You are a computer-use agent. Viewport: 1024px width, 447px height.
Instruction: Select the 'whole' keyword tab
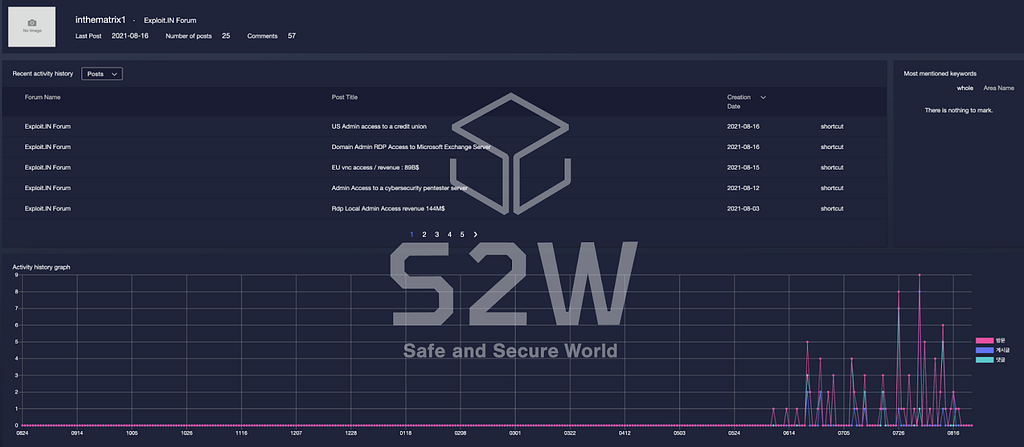coord(965,88)
